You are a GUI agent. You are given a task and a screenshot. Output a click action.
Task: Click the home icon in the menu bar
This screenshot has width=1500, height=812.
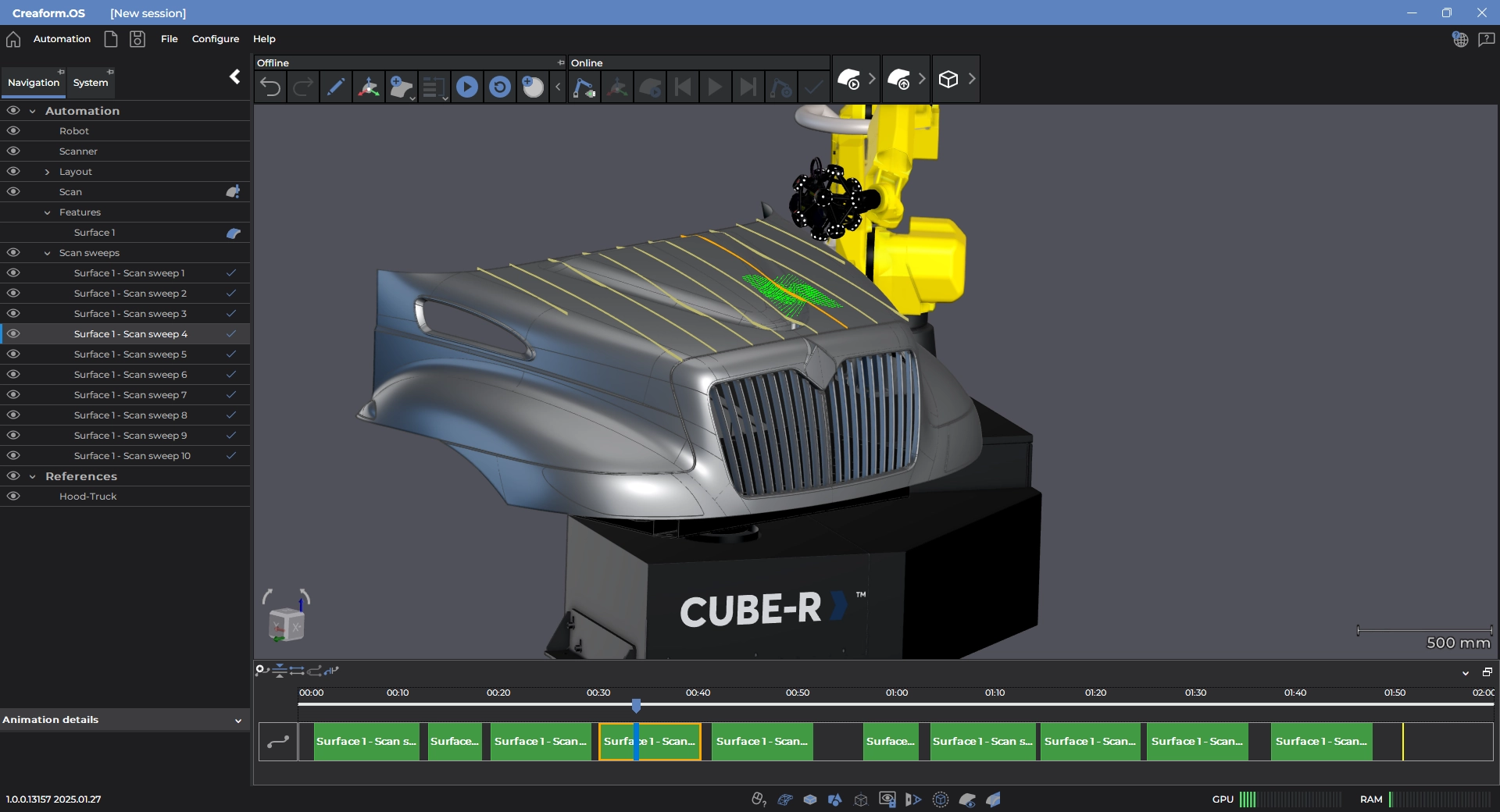[13, 39]
